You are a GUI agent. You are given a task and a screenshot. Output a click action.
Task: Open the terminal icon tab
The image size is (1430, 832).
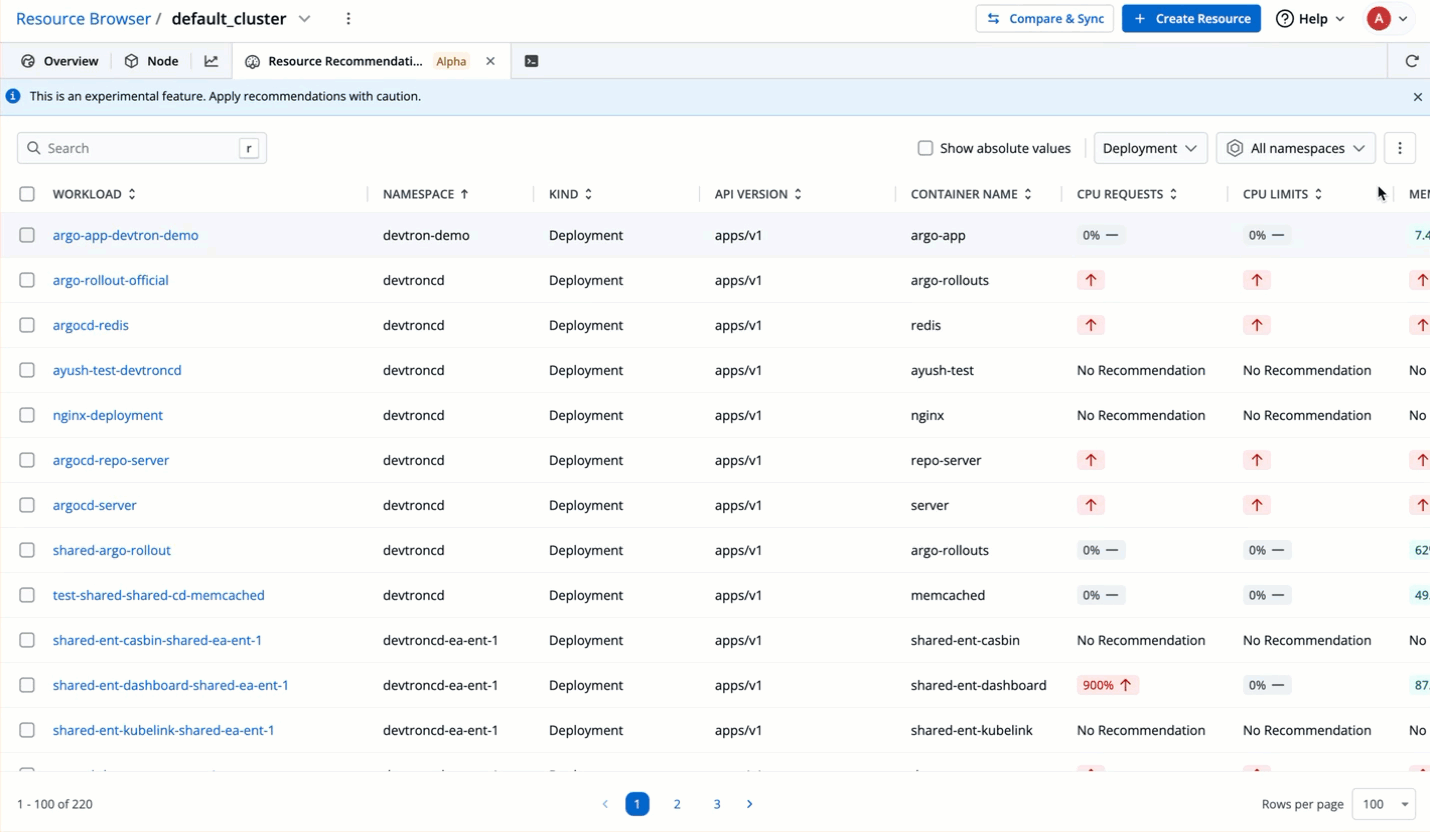(532, 61)
